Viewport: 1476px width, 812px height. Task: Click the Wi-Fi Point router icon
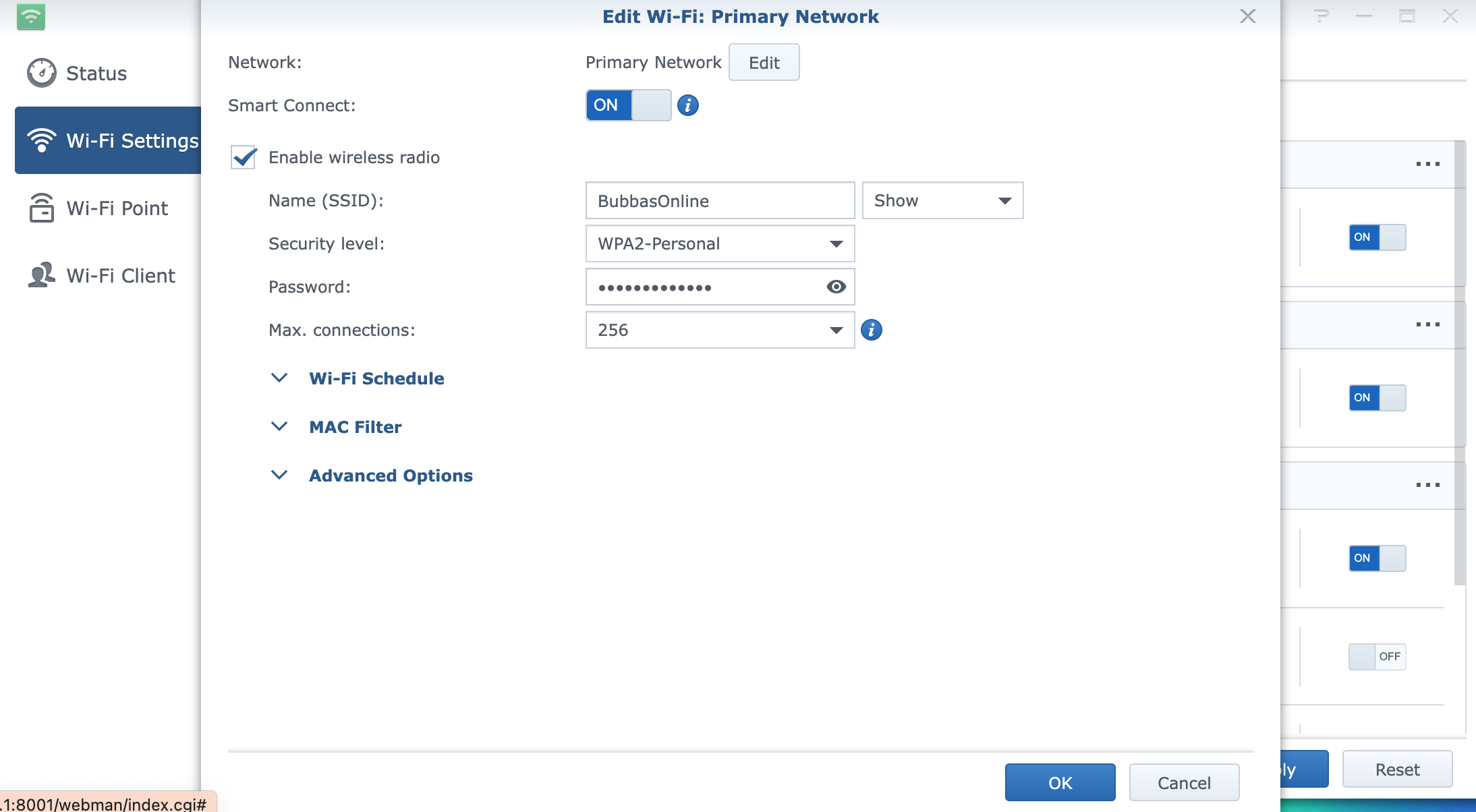pos(42,208)
